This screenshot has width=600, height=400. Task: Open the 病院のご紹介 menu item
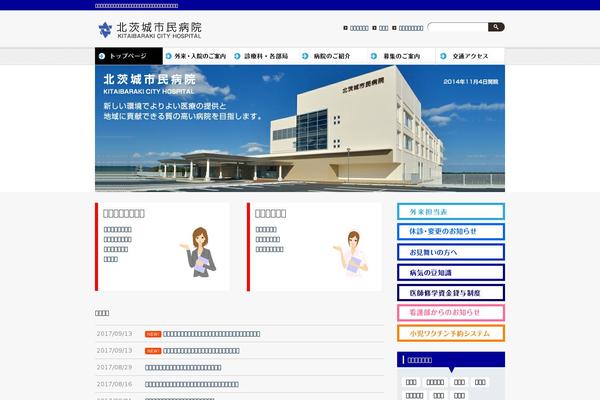(332, 56)
